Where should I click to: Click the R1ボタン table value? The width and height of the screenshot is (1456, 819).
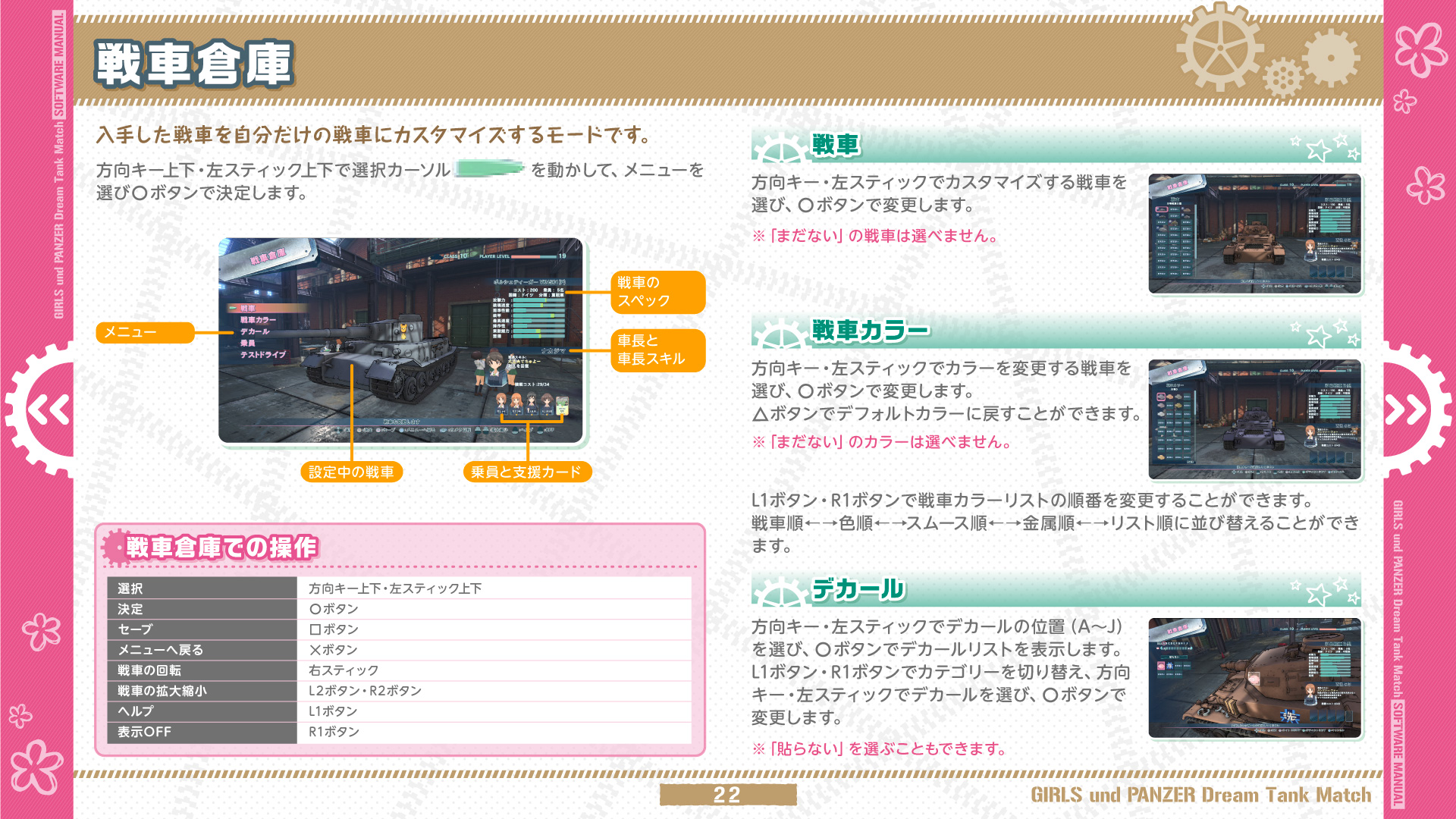(x=334, y=732)
